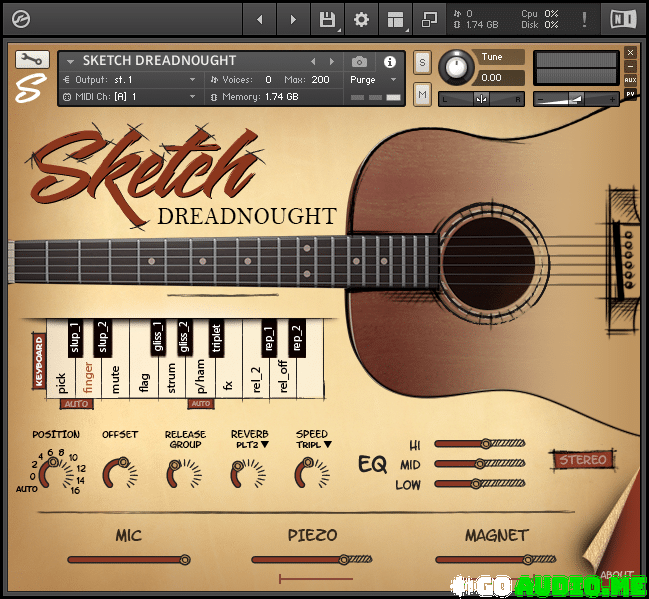Toggle AUTO under the p/ham key
The width and height of the screenshot is (649, 599).
[x=201, y=404]
